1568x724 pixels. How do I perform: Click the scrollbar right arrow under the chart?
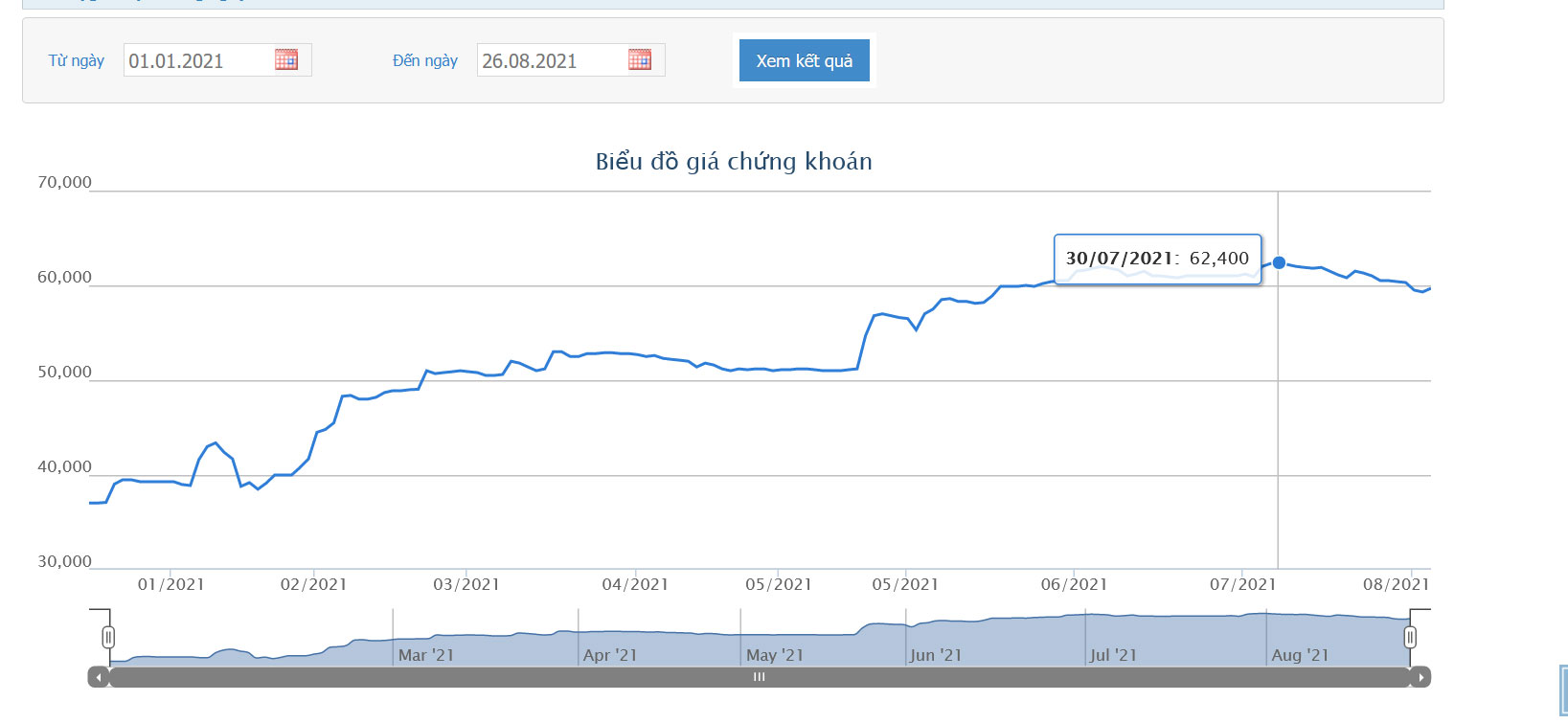click(x=1421, y=677)
